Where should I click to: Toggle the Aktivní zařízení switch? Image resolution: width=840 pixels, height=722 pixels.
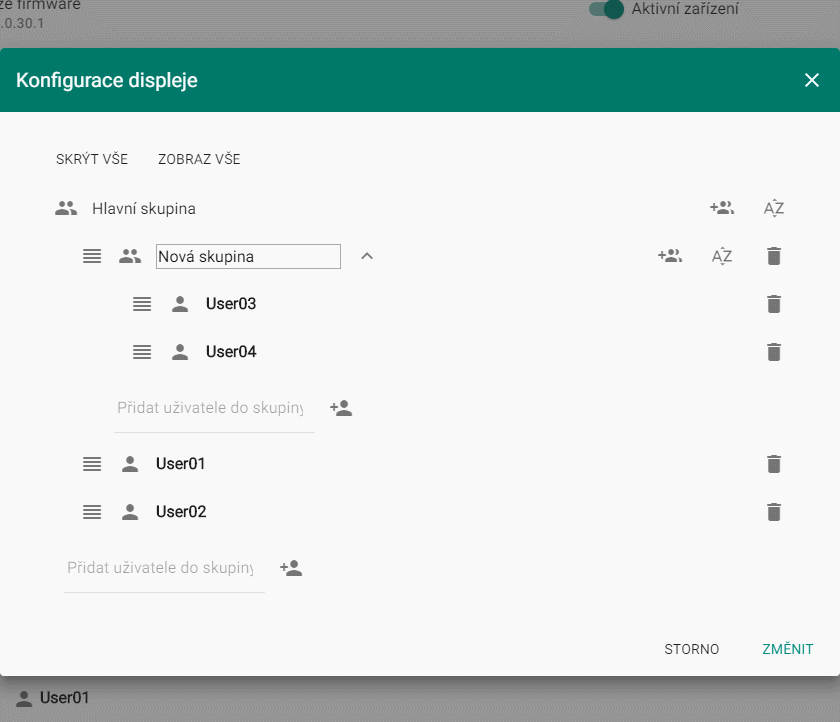coord(606,9)
